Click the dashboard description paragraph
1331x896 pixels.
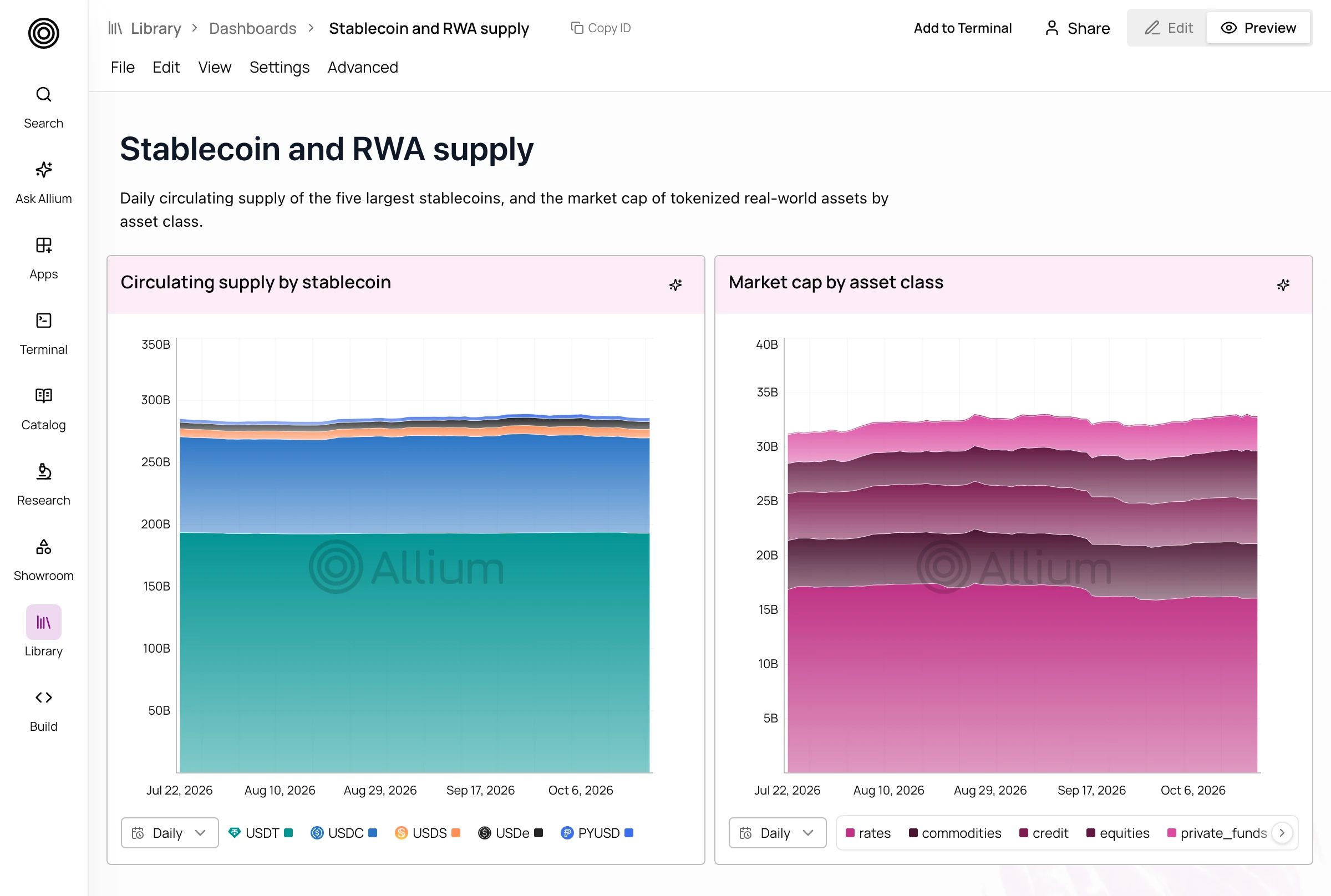pyautogui.click(x=504, y=210)
